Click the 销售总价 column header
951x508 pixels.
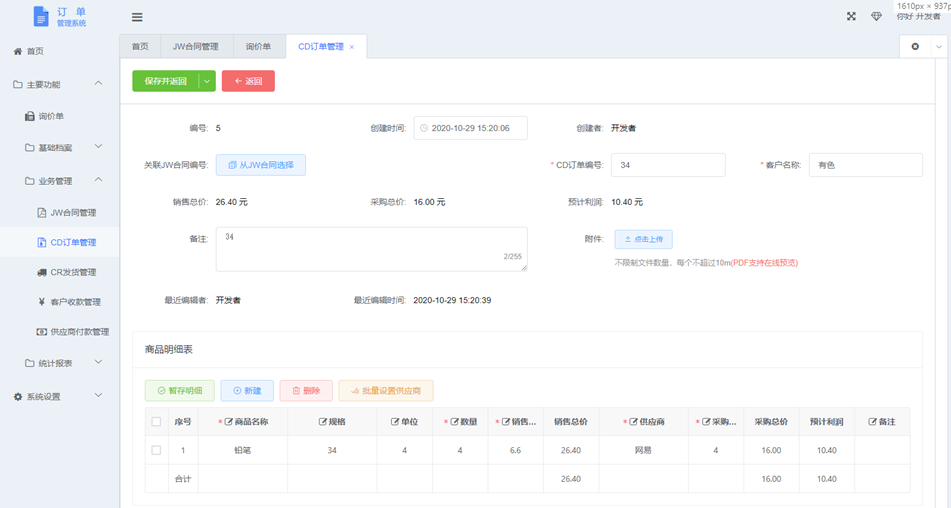(x=571, y=422)
